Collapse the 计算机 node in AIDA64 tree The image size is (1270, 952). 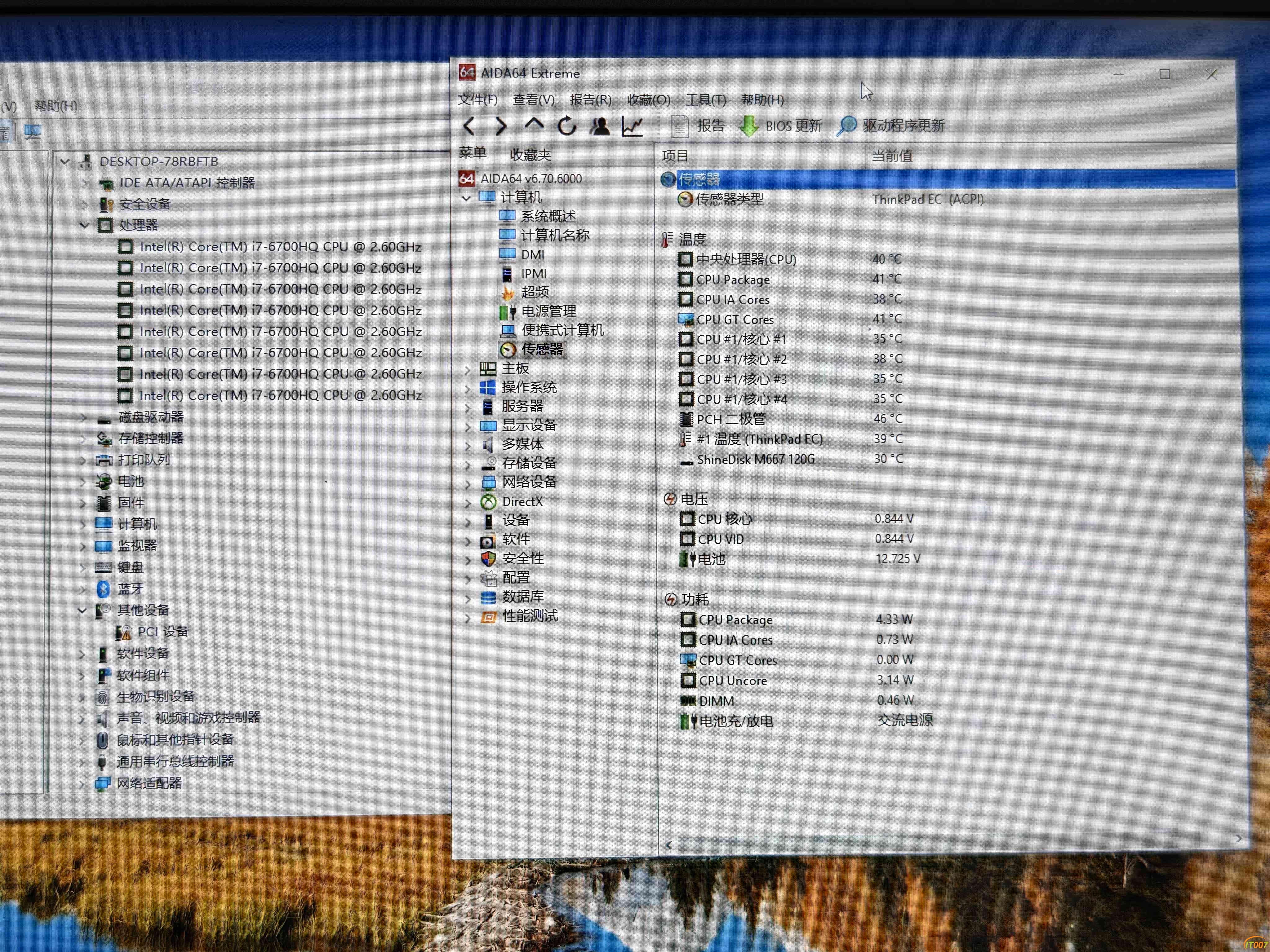(466, 198)
